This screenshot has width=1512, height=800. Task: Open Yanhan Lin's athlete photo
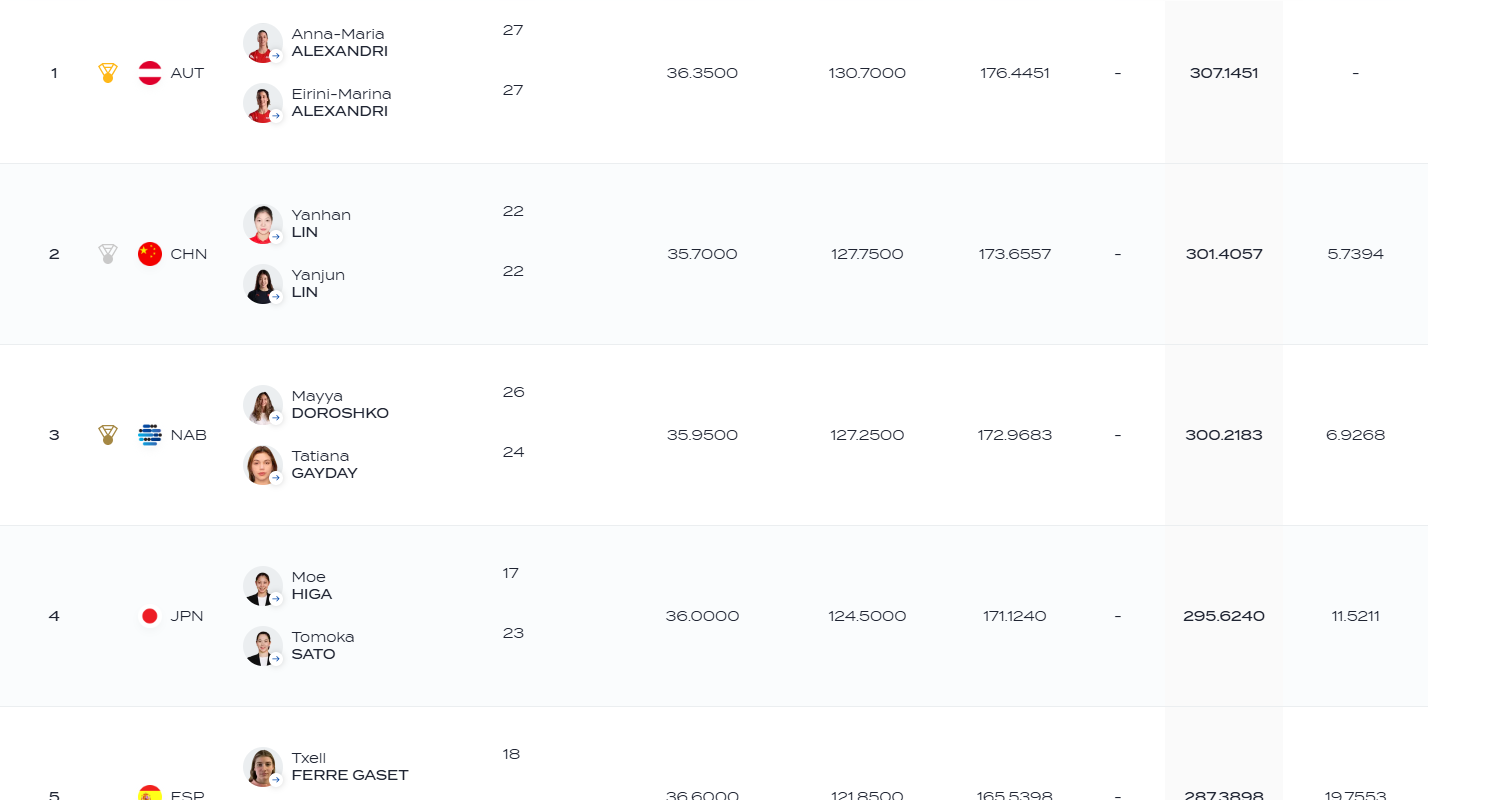[x=263, y=224]
